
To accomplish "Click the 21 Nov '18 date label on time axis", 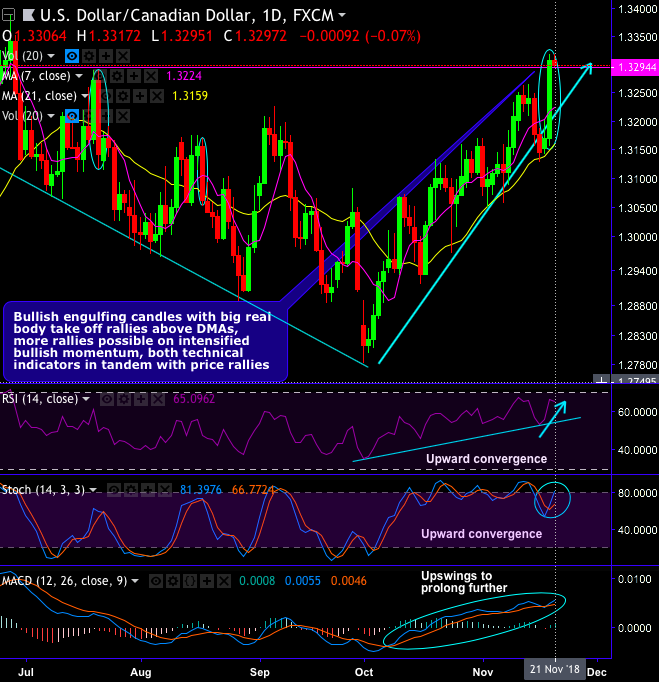I will (x=555, y=669).
